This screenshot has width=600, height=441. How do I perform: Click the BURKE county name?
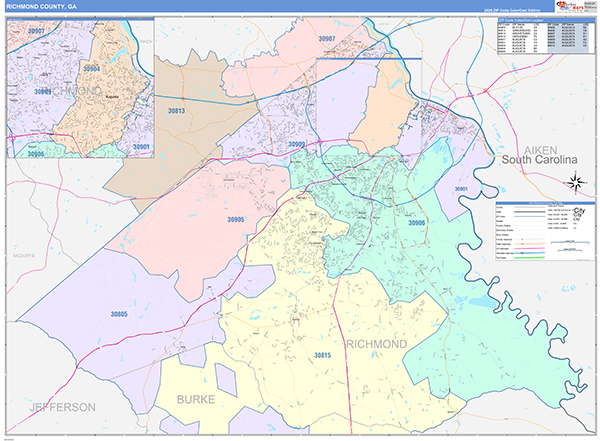[196, 400]
